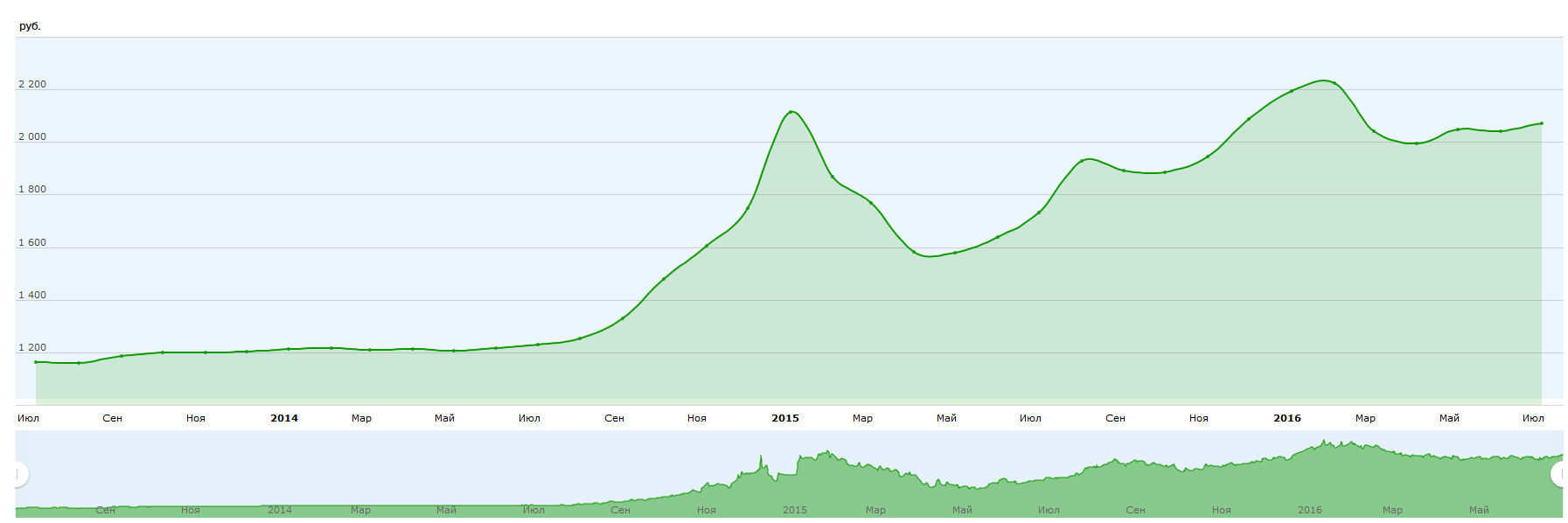Click the bold 2014 label on the main axis

[x=283, y=418]
